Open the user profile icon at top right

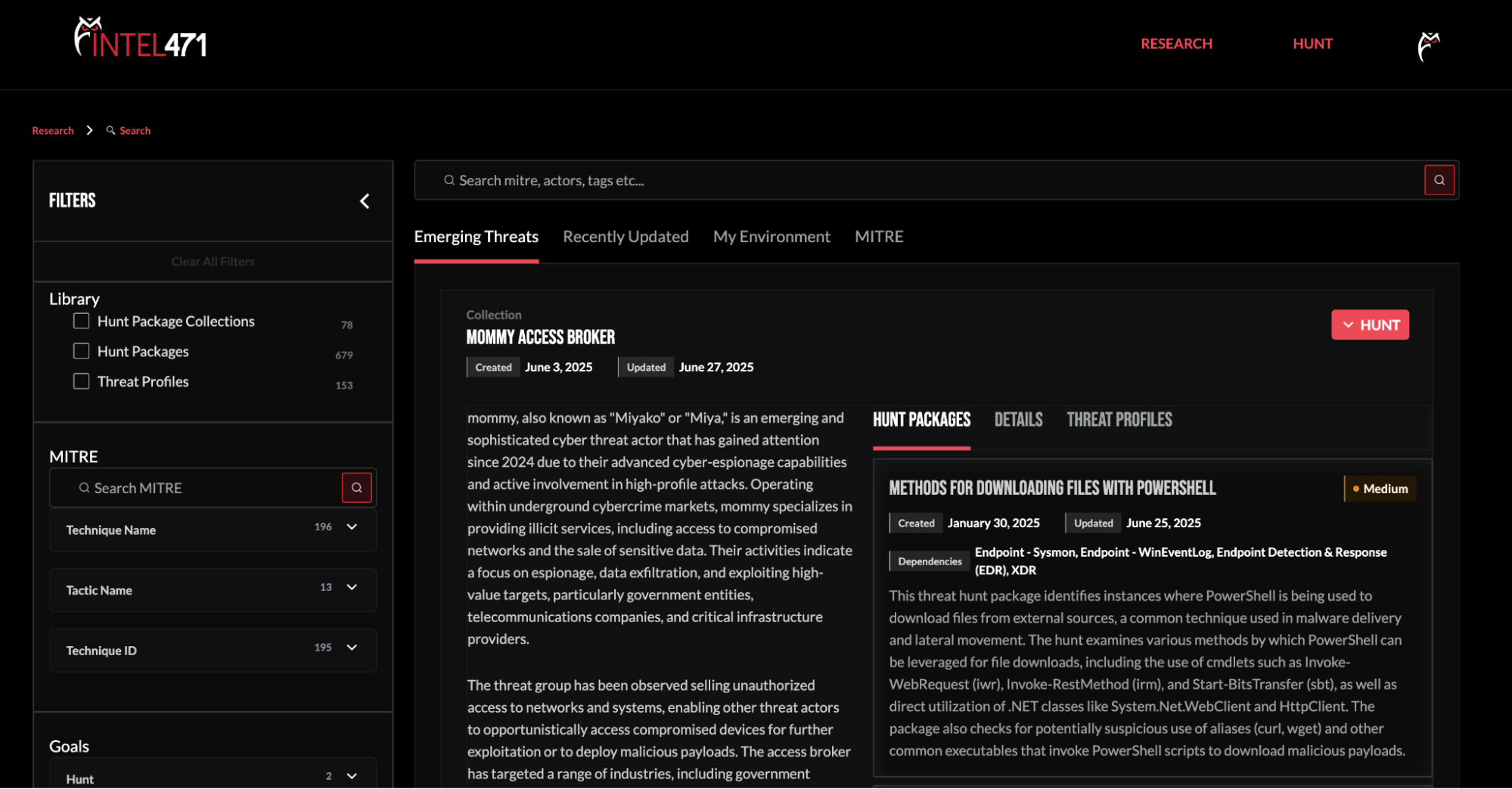(1428, 45)
